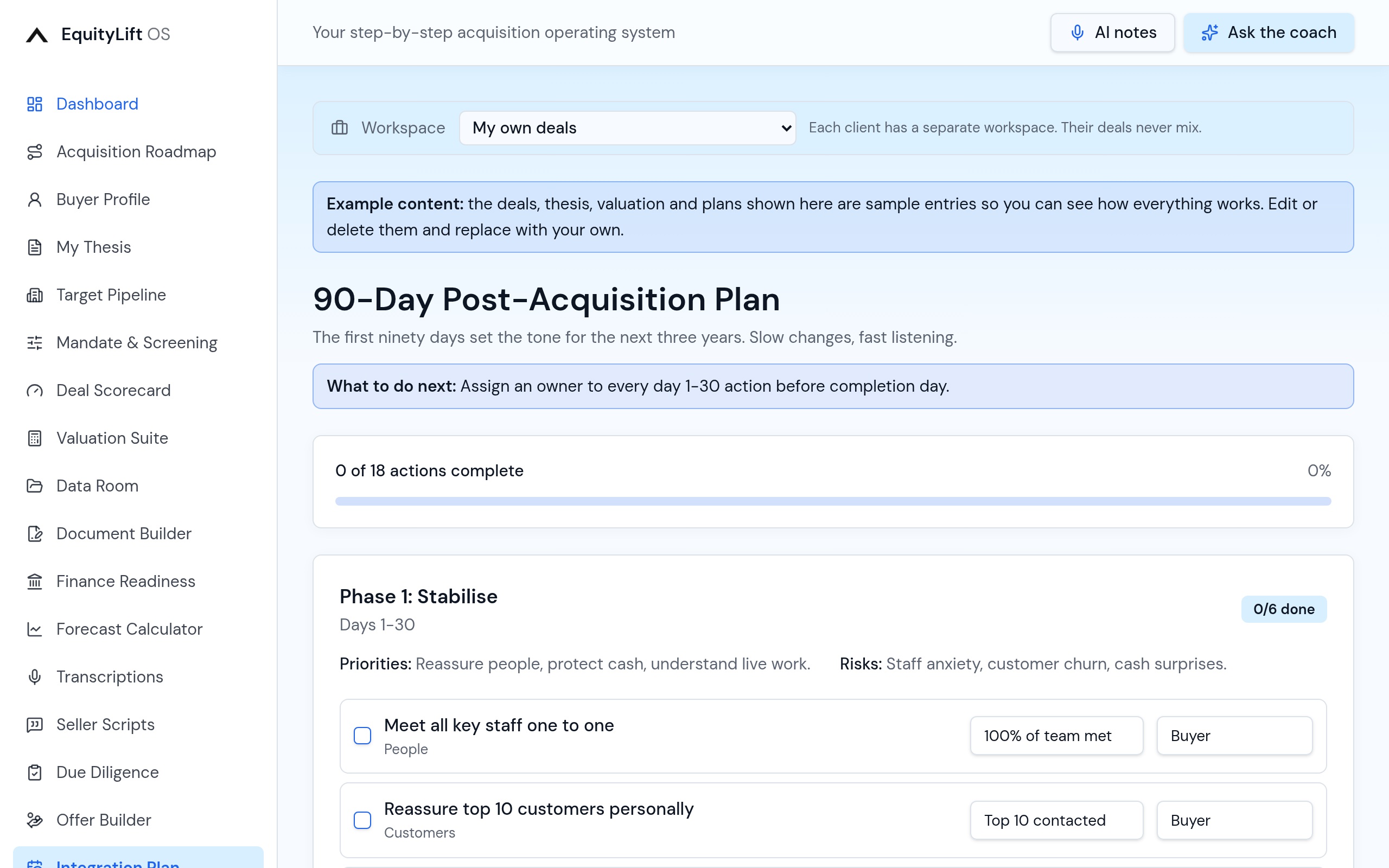Click the Offer Builder handshake icon
The height and width of the screenshot is (868, 1389).
(x=34, y=820)
